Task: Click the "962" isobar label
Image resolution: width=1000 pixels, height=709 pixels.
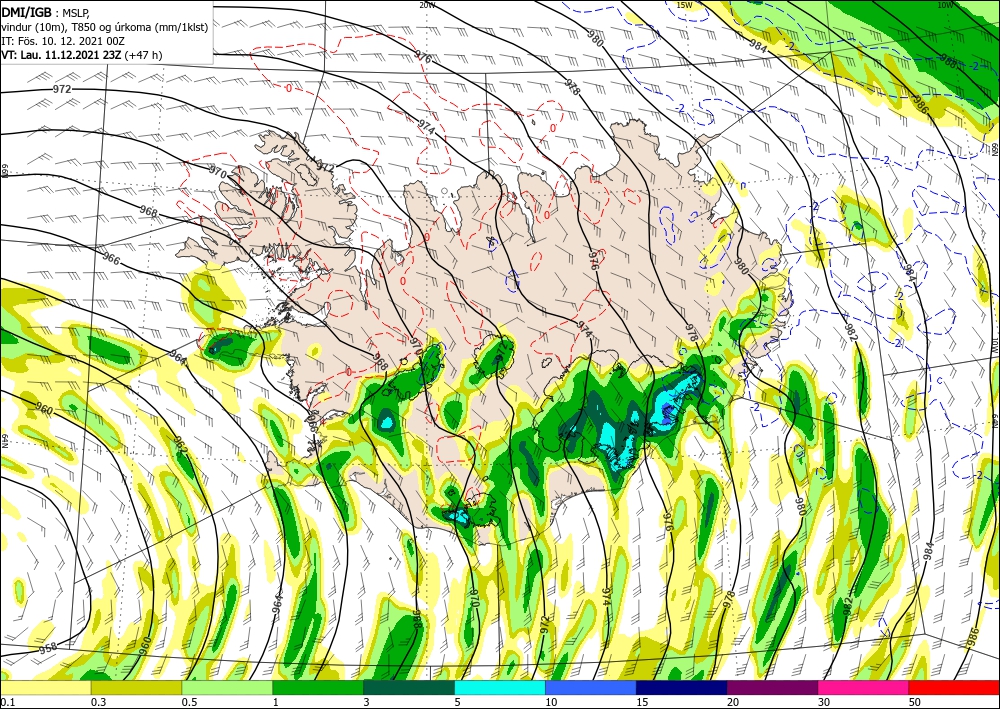Action: [x=180, y=446]
